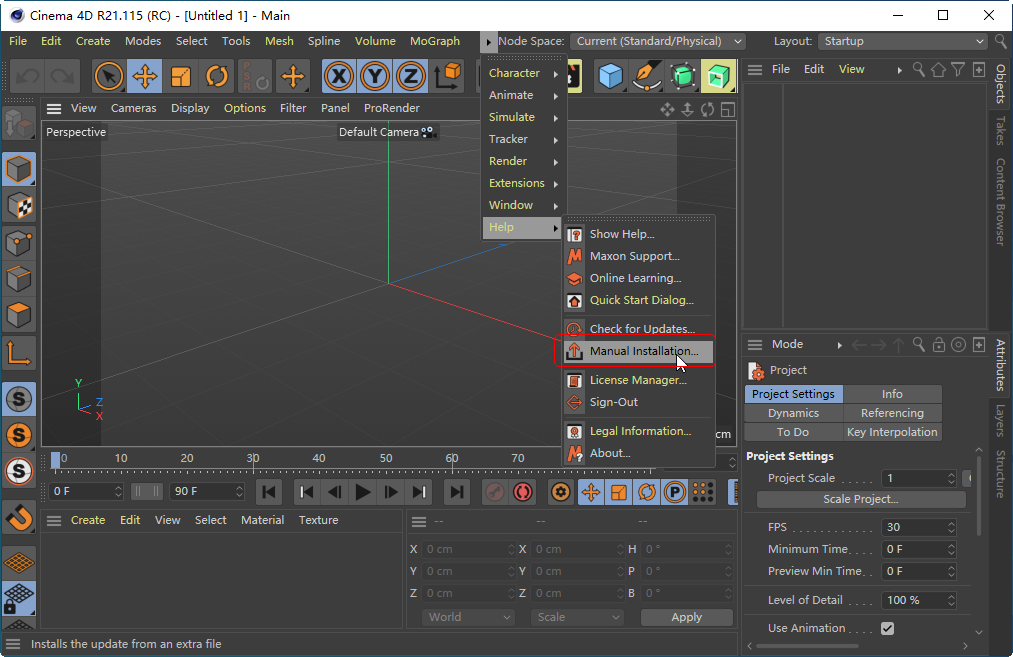Click the Record Active Objects button
The height and width of the screenshot is (657, 1013).
(494, 492)
